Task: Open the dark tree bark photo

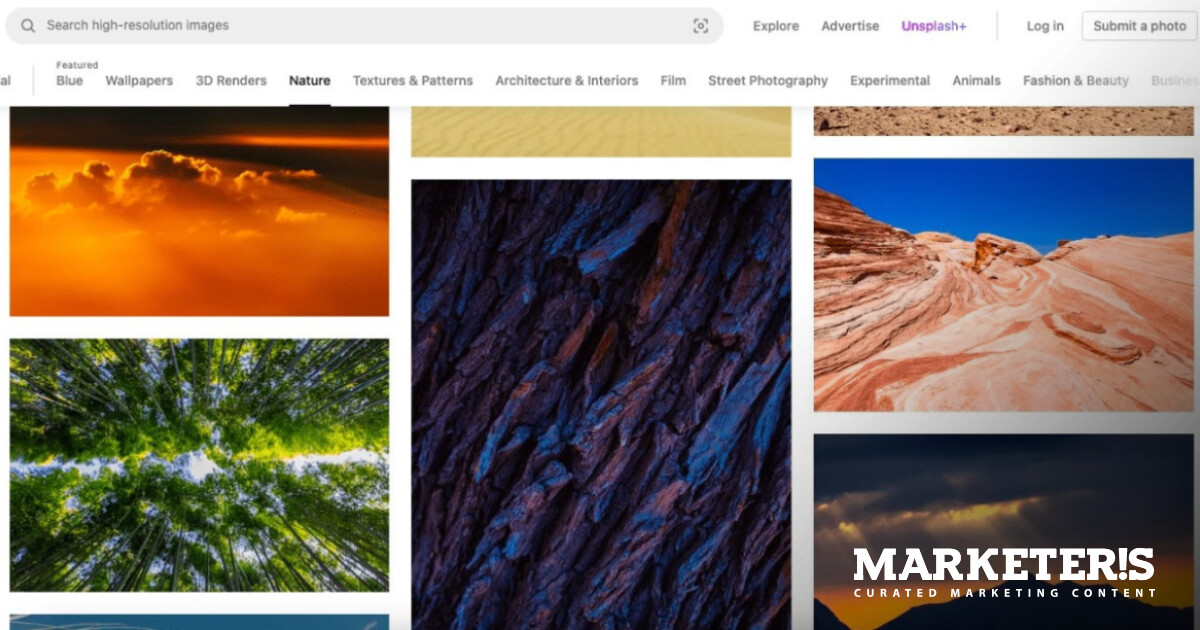Action: click(x=601, y=404)
